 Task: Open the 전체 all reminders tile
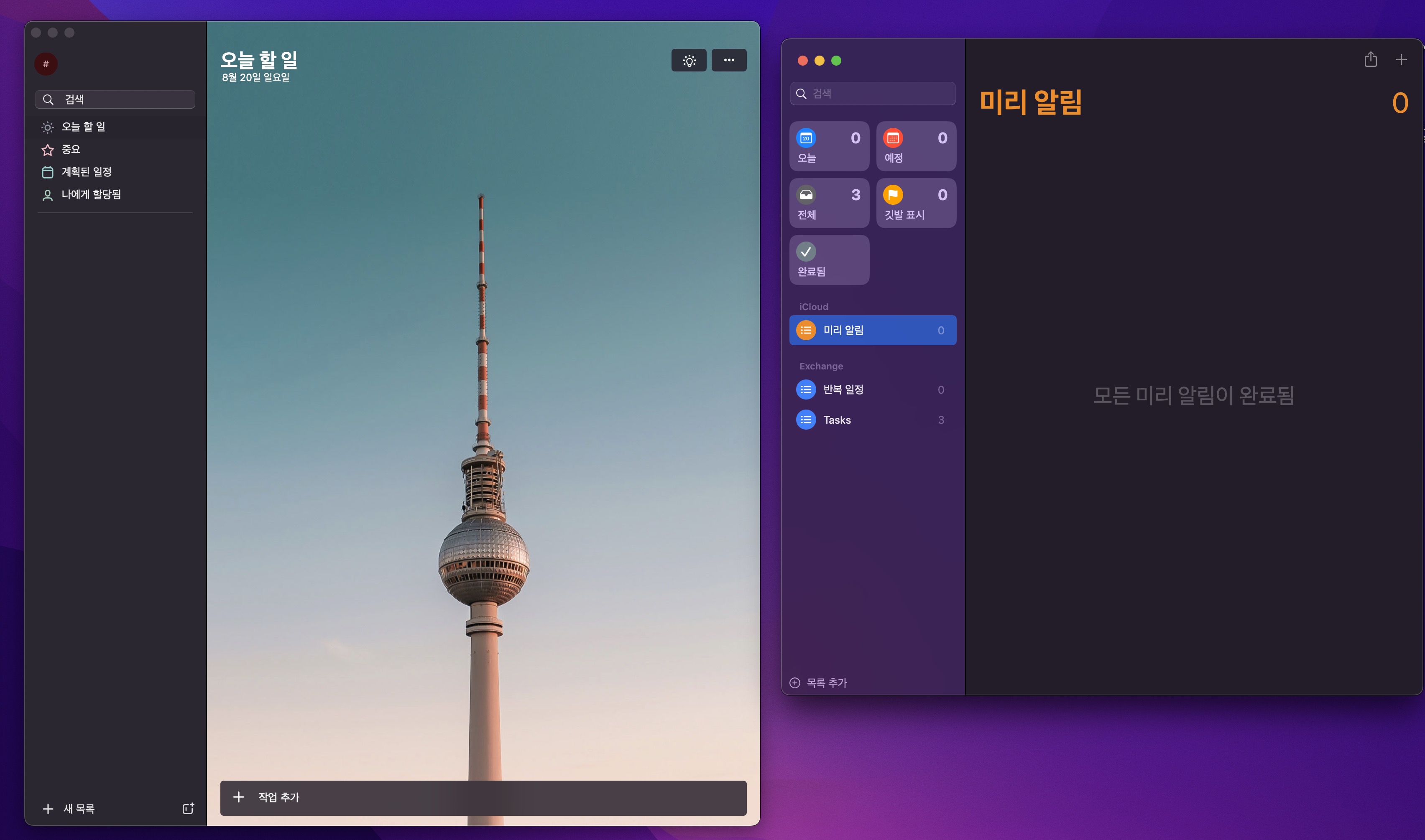[x=829, y=203]
